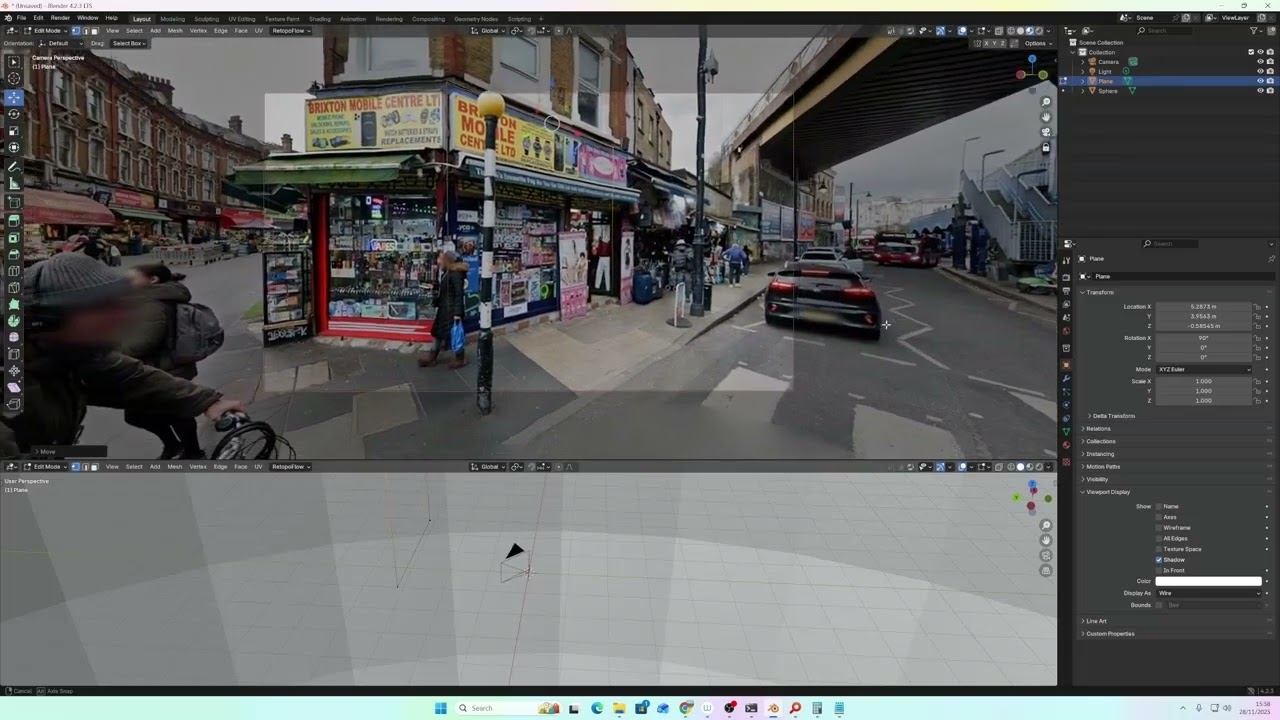
Task: Enable Show Name checkbox
Action: click(x=1159, y=506)
